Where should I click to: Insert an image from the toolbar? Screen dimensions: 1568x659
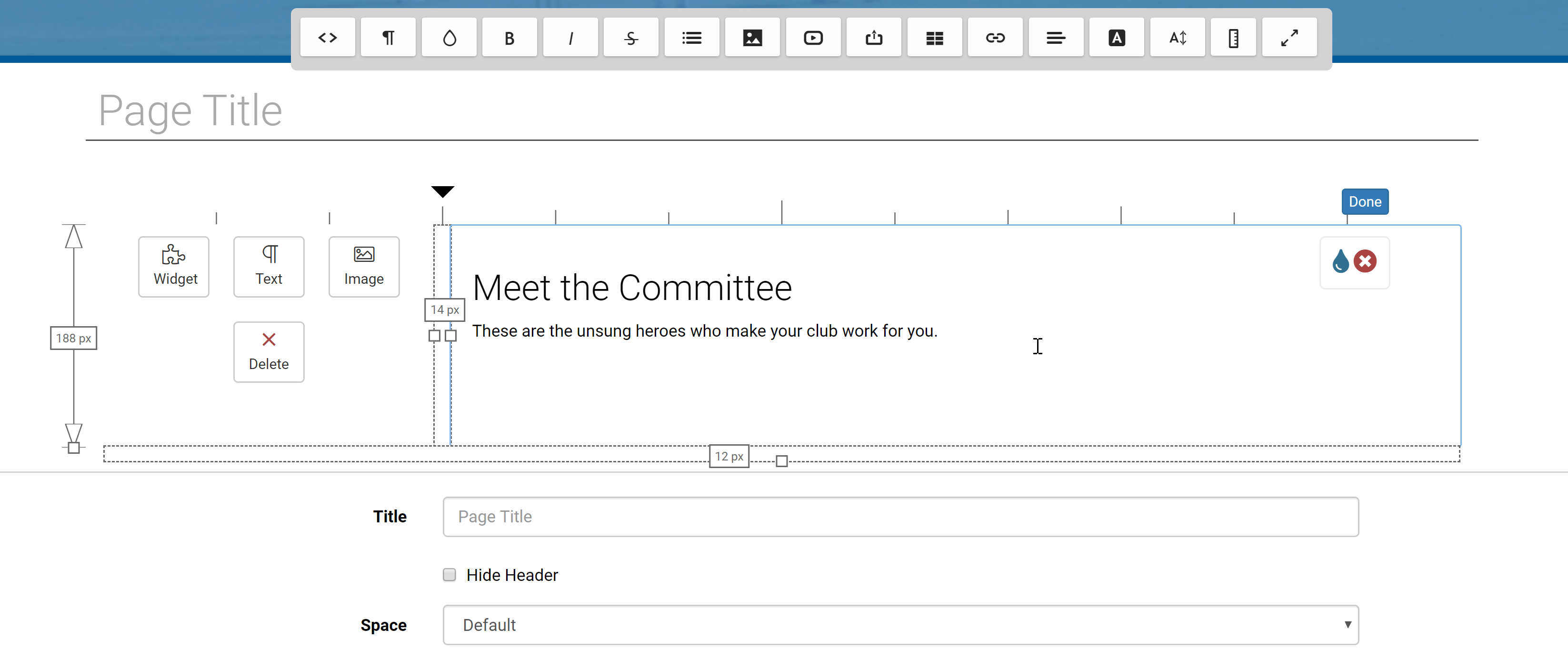pyautogui.click(x=752, y=38)
